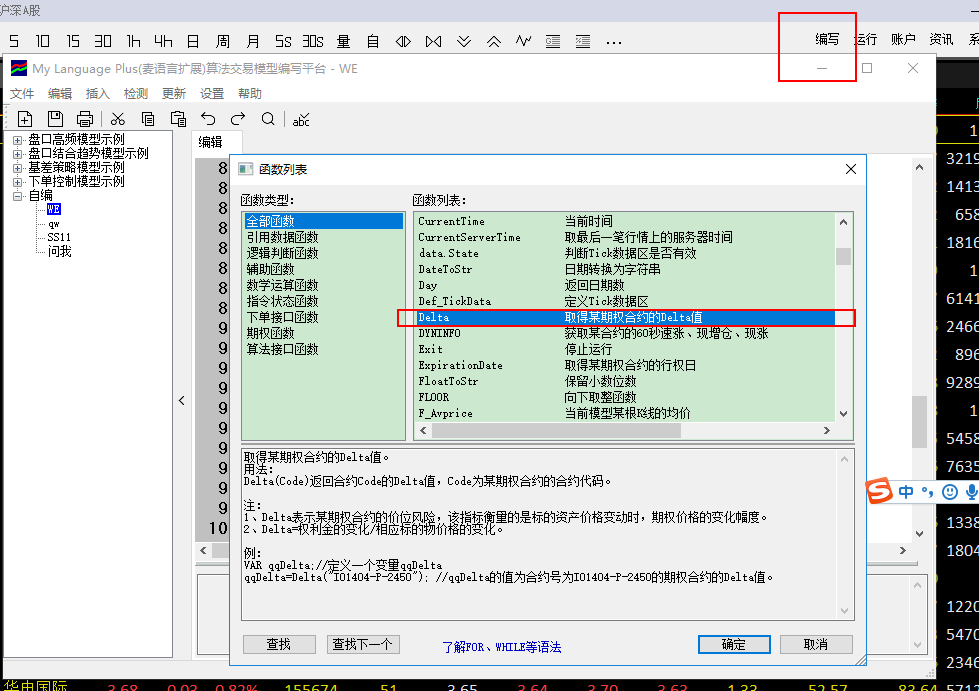The width and height of the screenshot is (979, 691).
Task: Click the Undo arrow icon
Action: pos(208,119)
